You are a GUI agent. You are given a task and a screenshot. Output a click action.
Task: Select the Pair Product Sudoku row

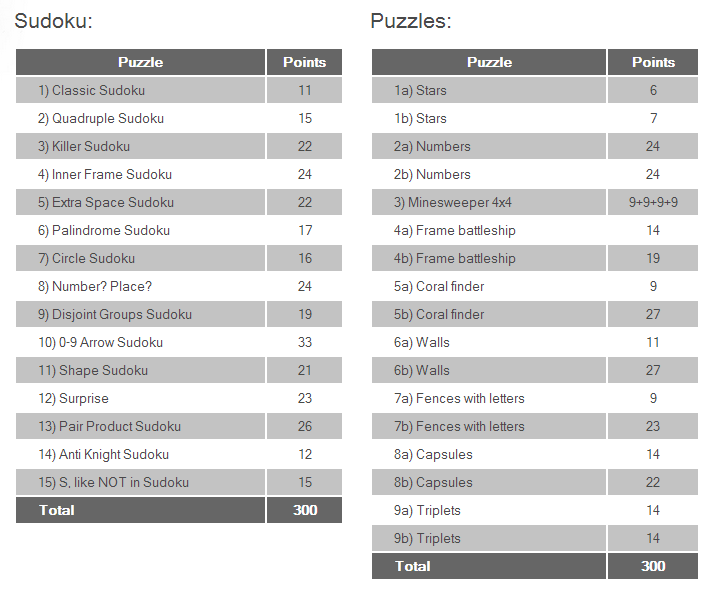click(109, 426)
